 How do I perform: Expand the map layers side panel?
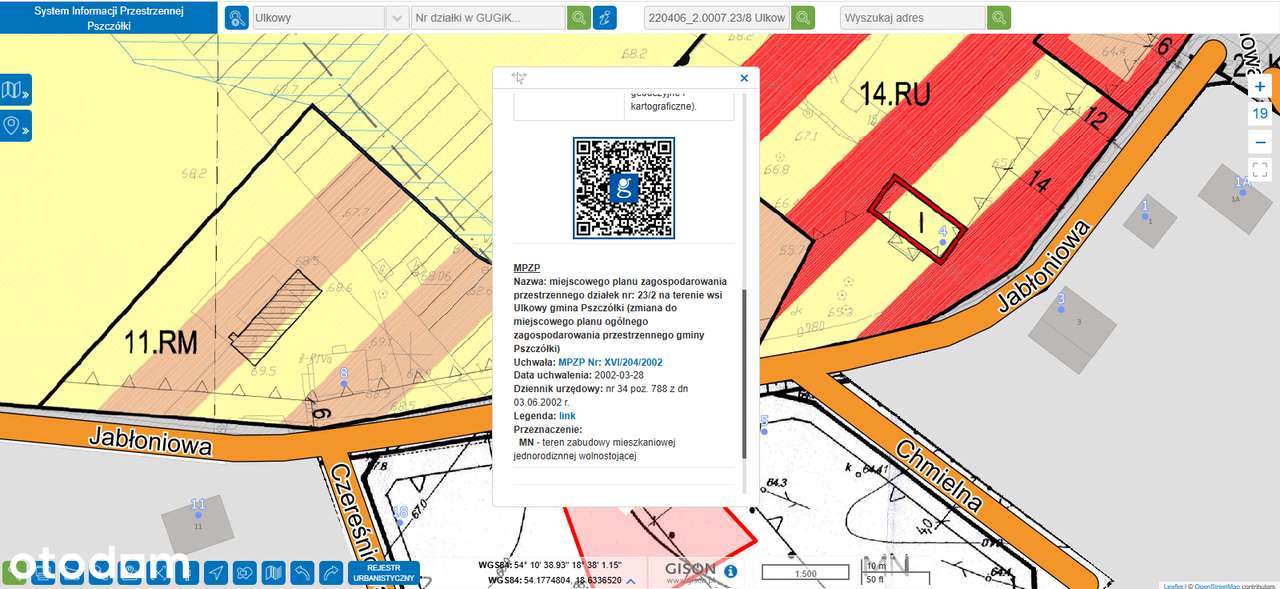pos(15,91)
